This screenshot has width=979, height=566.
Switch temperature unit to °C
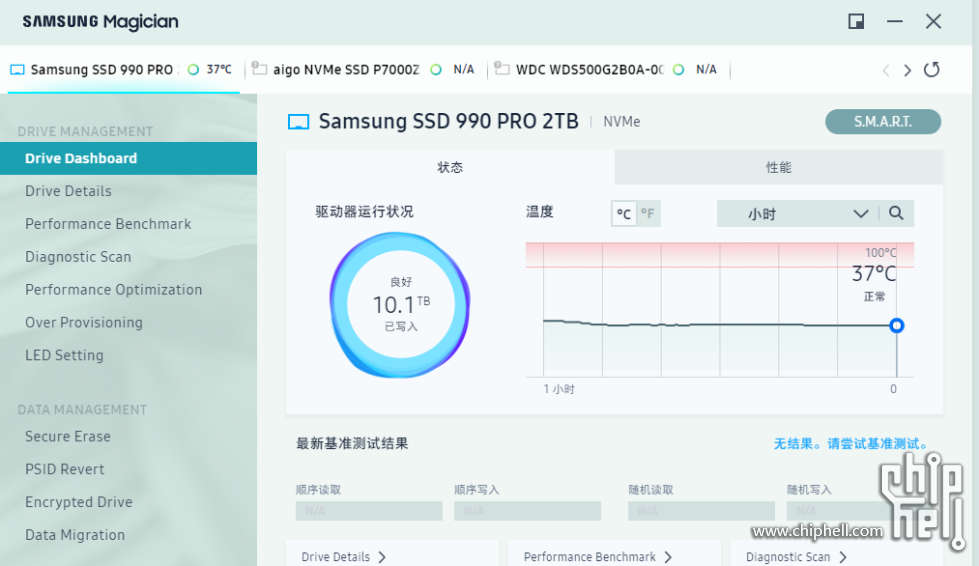tap(624, 214)
